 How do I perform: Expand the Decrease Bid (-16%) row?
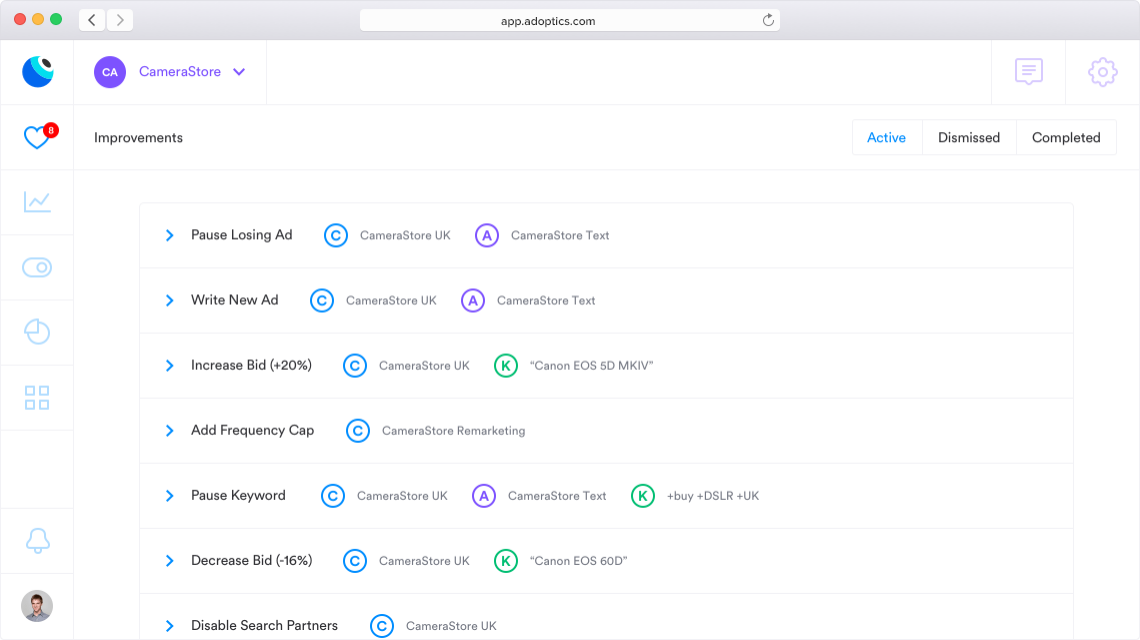(x=170, y=561)
